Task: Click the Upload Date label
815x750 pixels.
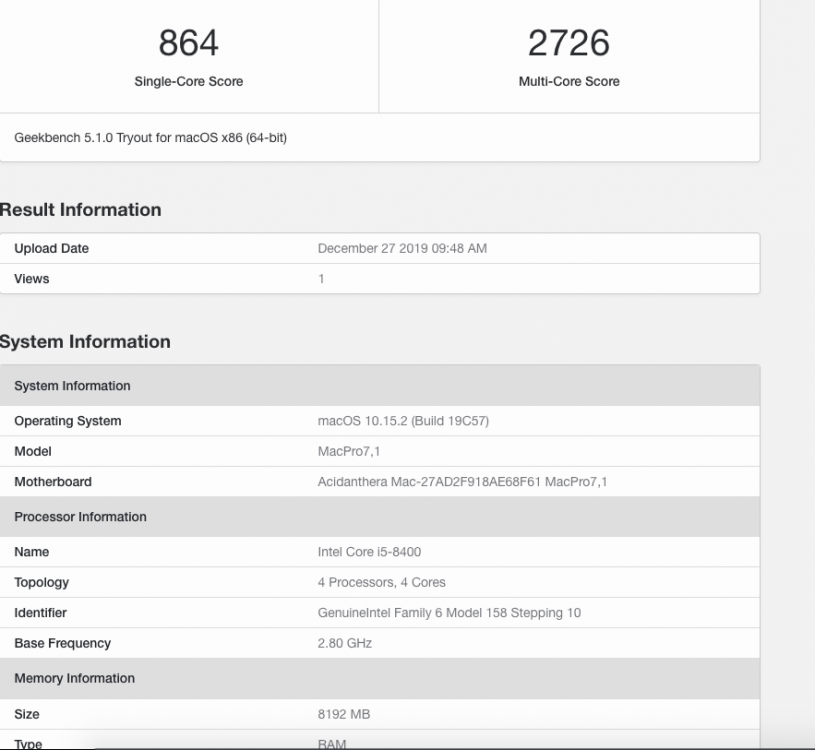Action: pyautogui.click(x=51, y=248)
